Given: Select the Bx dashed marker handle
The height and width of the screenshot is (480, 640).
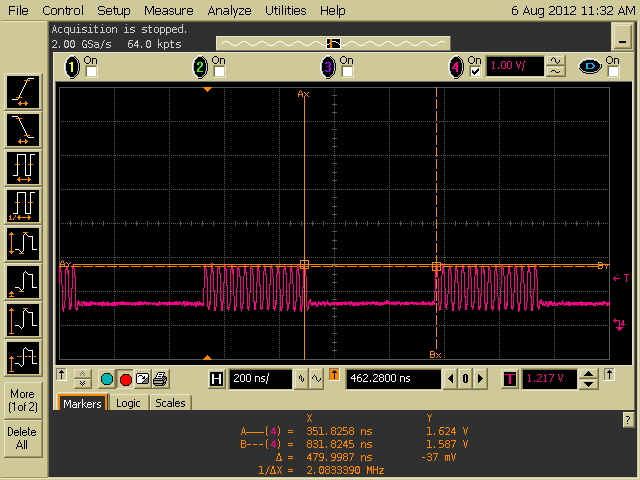Looking at the screenshot, I should [x=436, y=267].
